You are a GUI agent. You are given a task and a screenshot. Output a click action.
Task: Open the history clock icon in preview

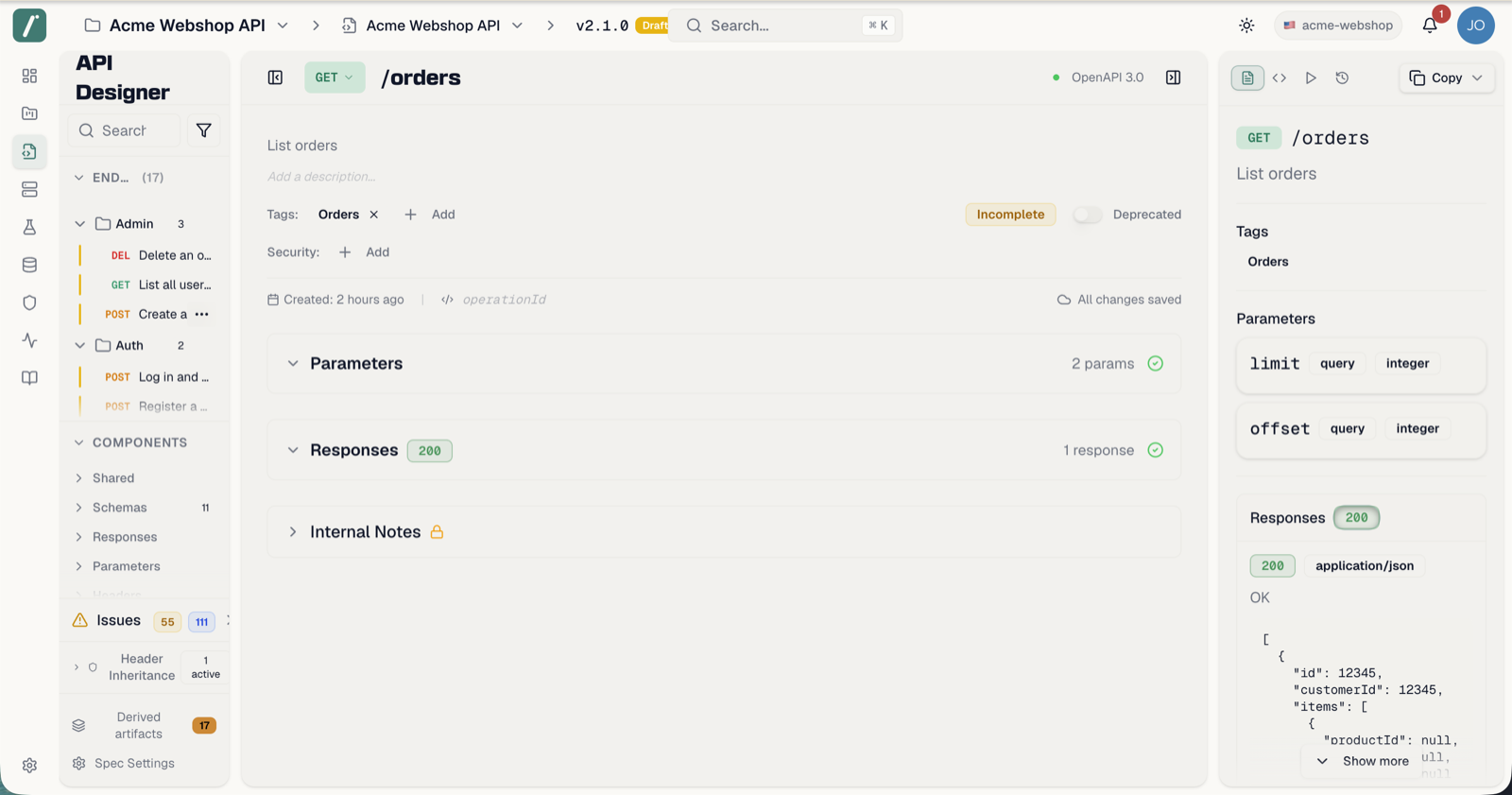tap(1342, 78)
